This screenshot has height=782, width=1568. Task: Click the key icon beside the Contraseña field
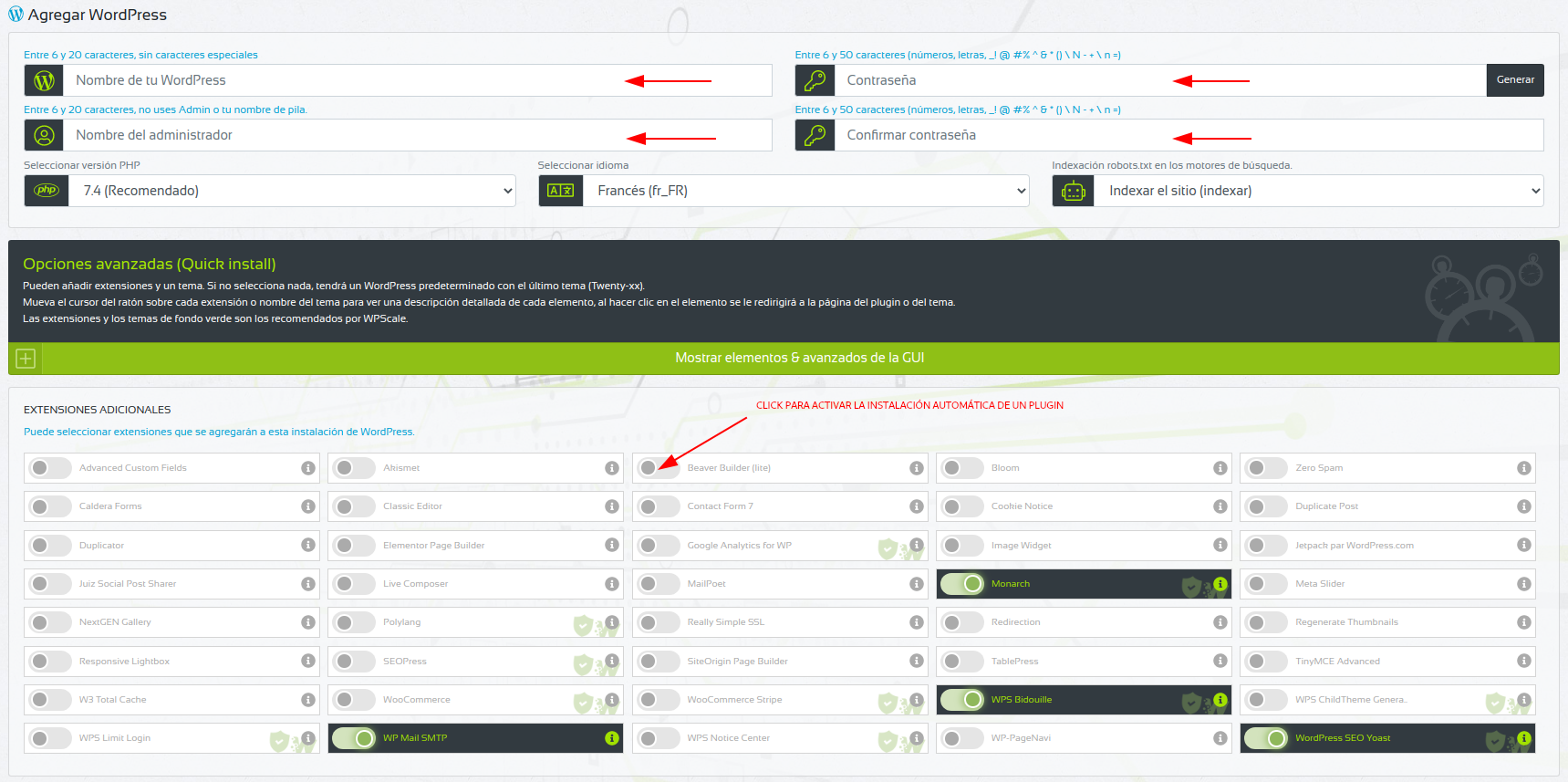point(815,80)
